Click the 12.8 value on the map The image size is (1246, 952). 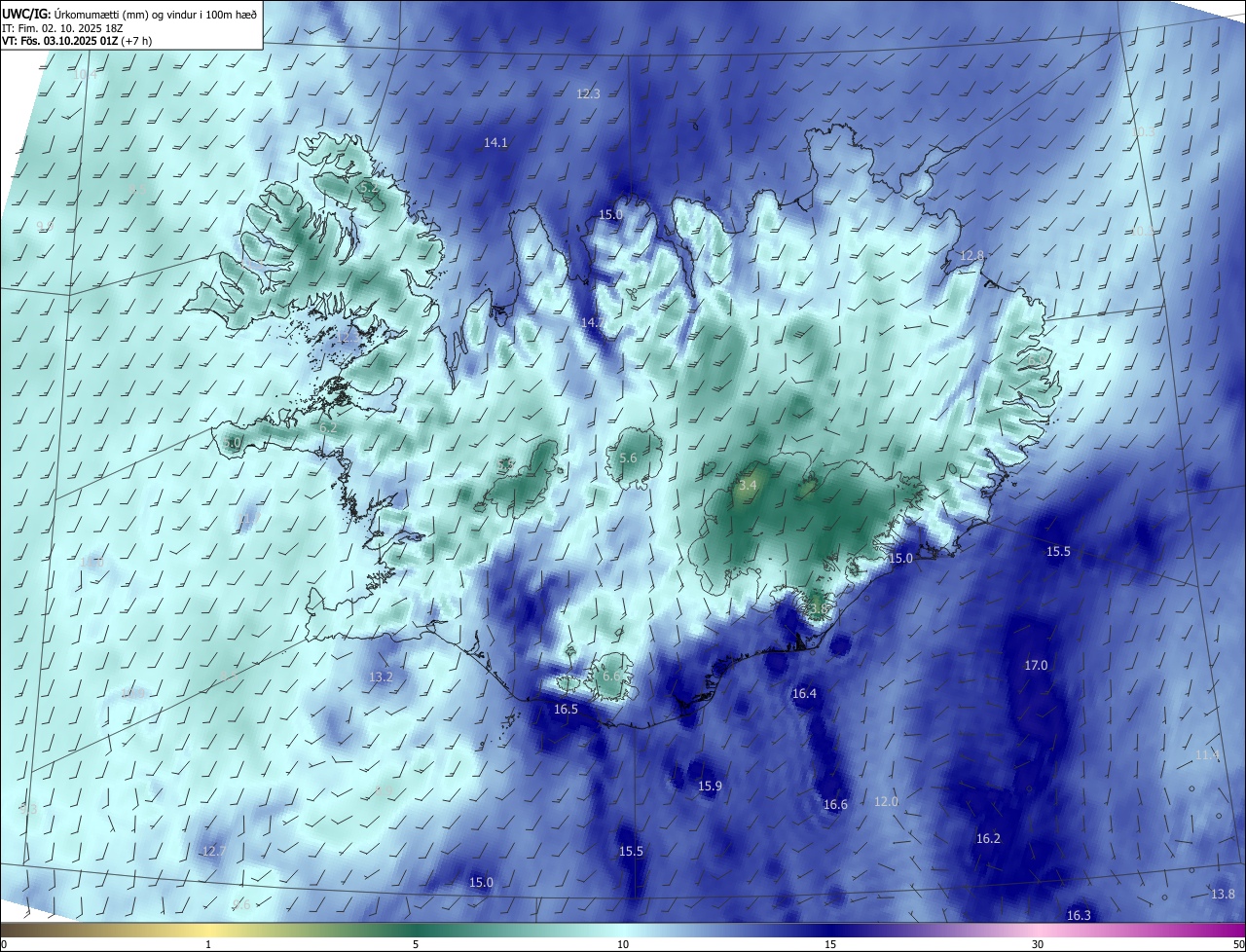pyautogui.click(x=972, y=256)
